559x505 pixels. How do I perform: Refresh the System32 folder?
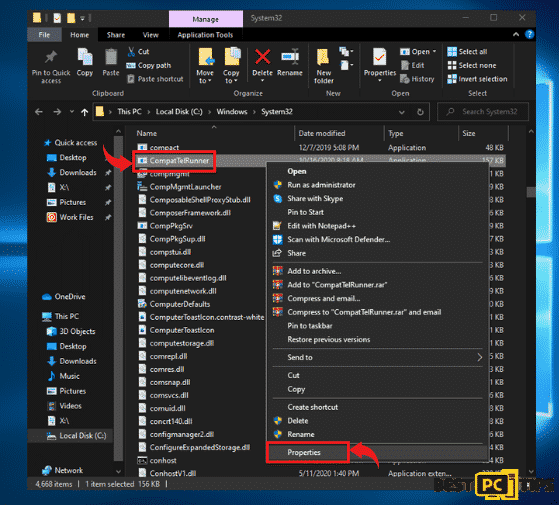(420, 112)
